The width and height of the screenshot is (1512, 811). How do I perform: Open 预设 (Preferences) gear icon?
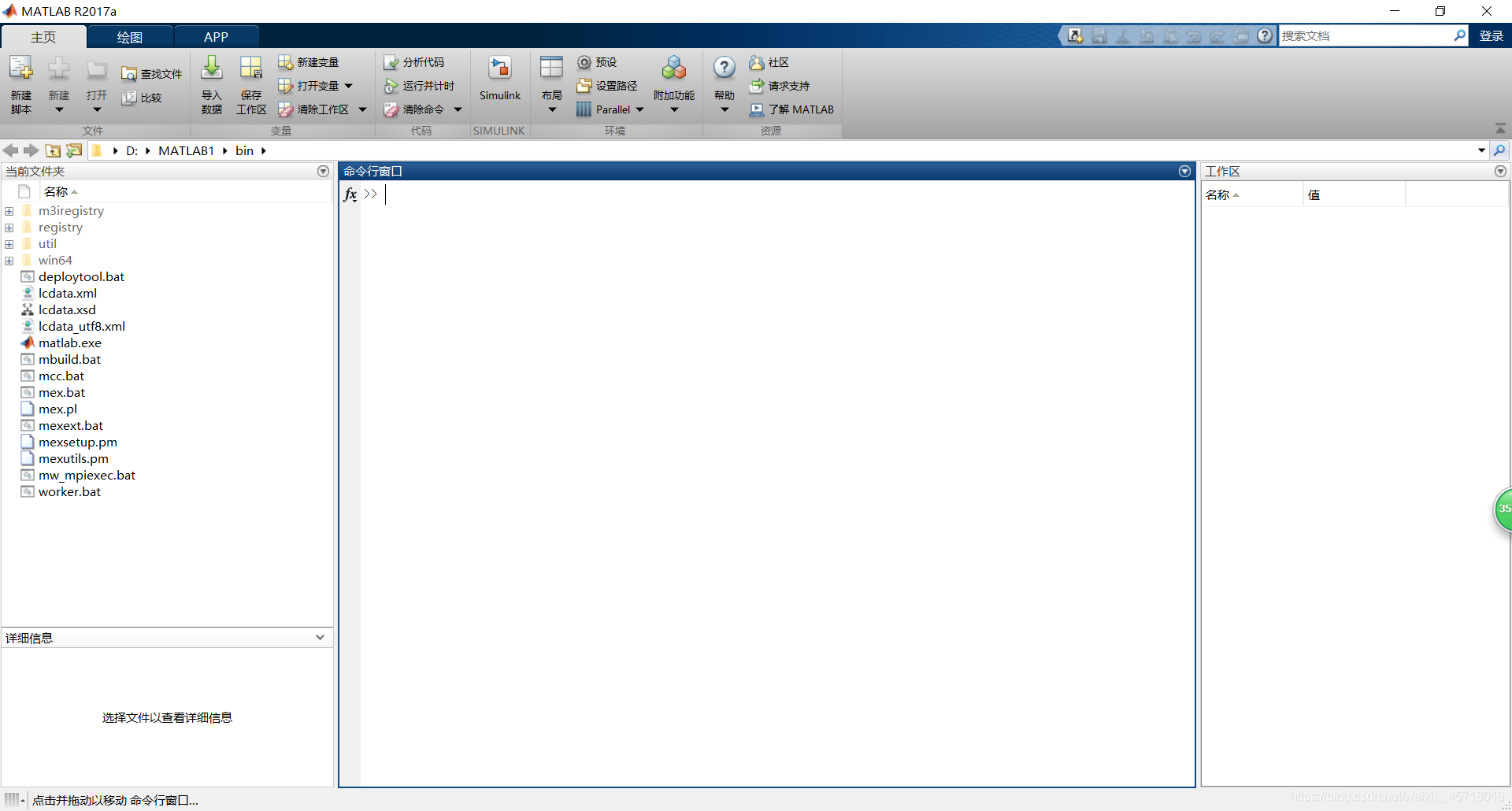(x=584, y=62)
